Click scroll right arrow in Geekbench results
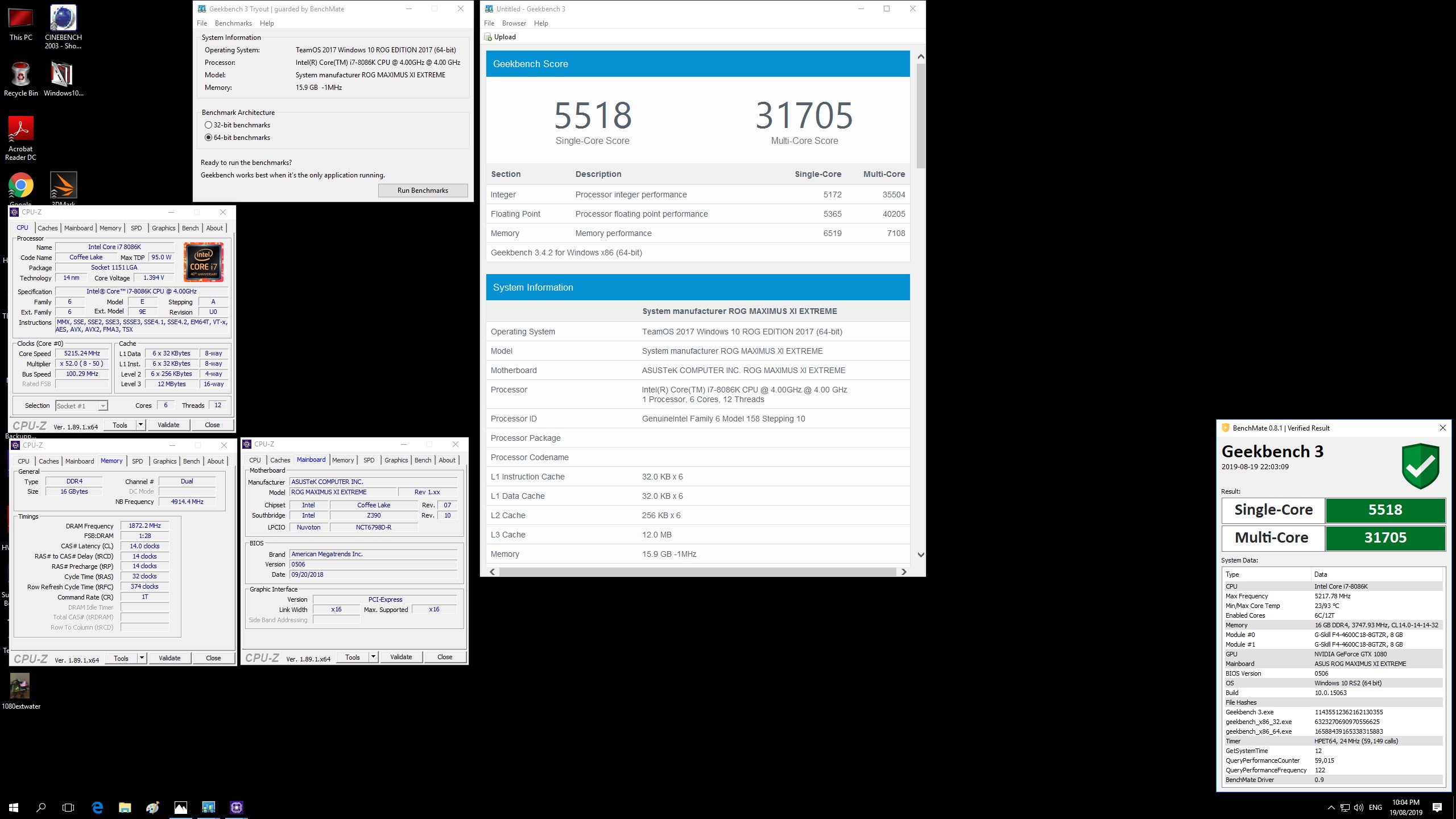Viewport: 1456px width, 819px height. (904, 572)
